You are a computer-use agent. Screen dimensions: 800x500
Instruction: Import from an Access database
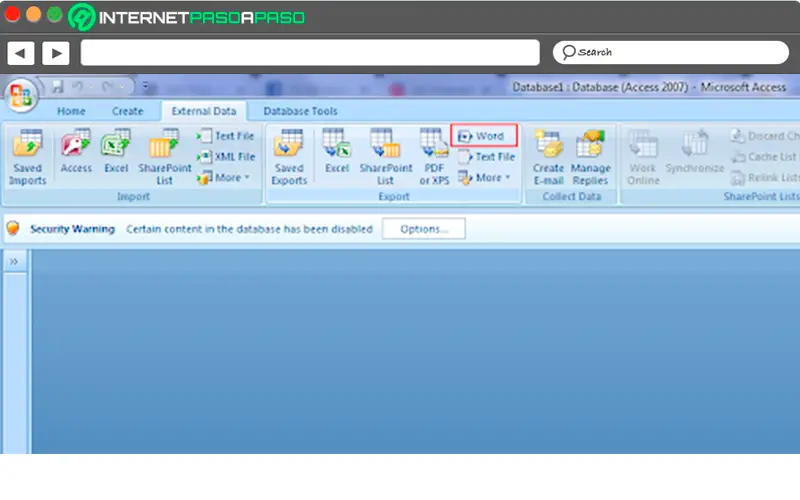[x=76, y=151]
